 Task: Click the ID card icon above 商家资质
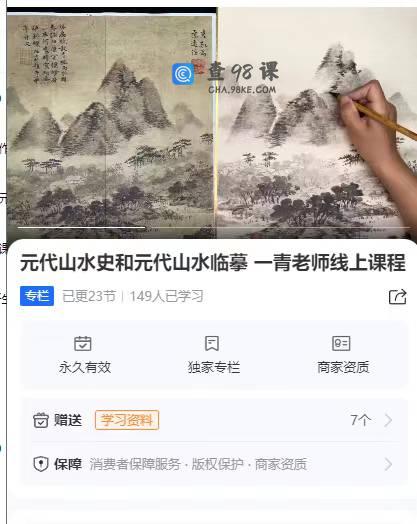[x=341, y=343]
